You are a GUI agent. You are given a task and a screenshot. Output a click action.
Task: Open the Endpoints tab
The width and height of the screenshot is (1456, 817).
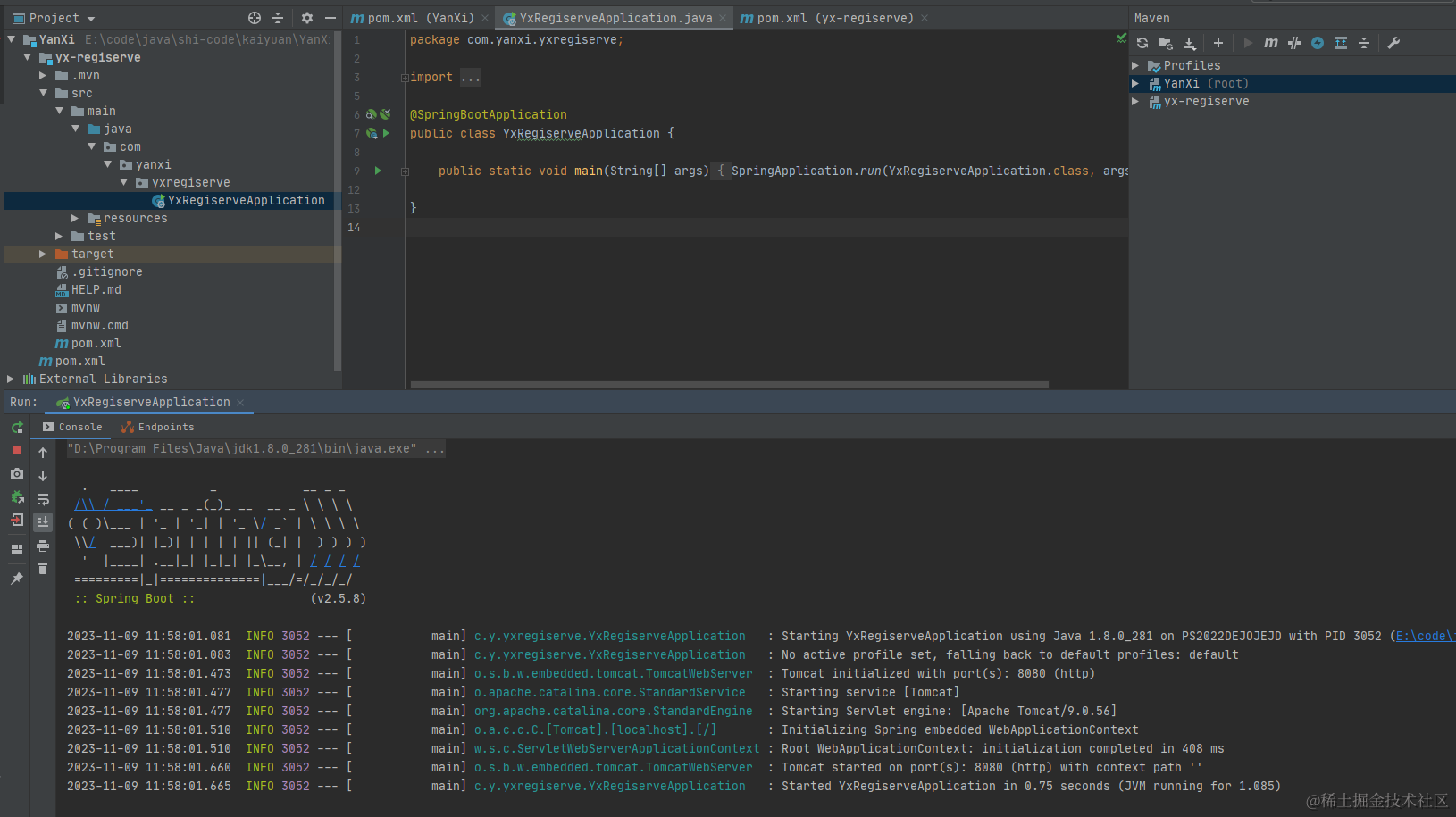[x=157, y=427]
